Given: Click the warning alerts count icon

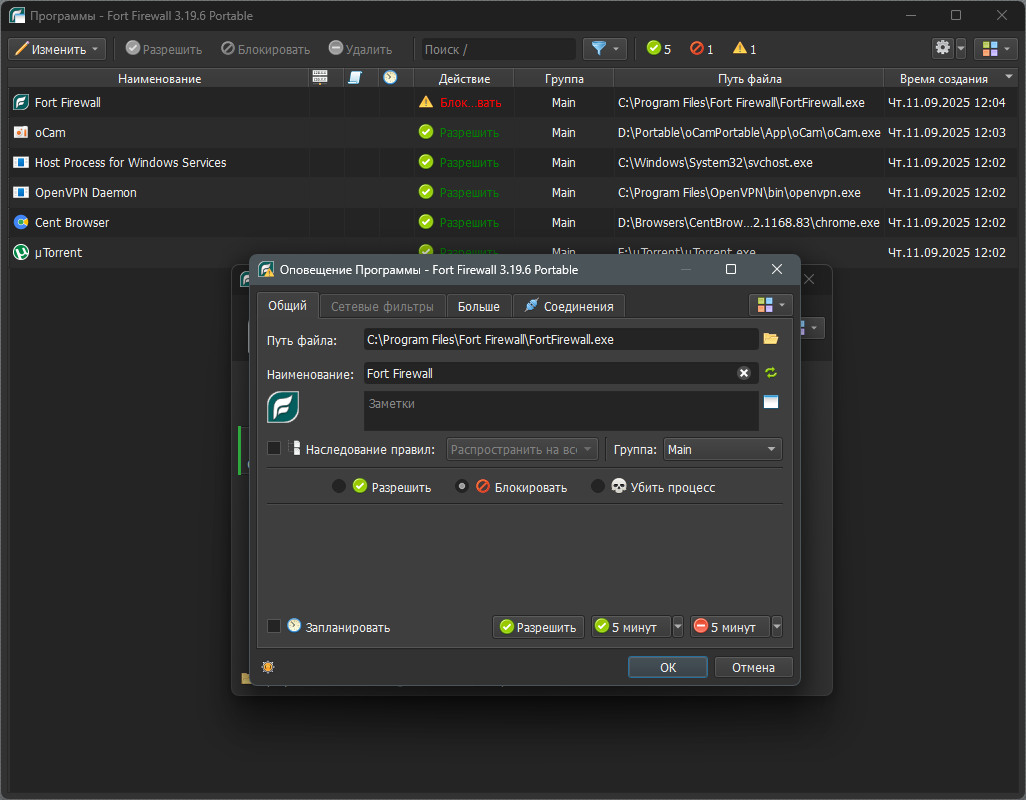Looking at the screenshot, I should pos(739,48).
